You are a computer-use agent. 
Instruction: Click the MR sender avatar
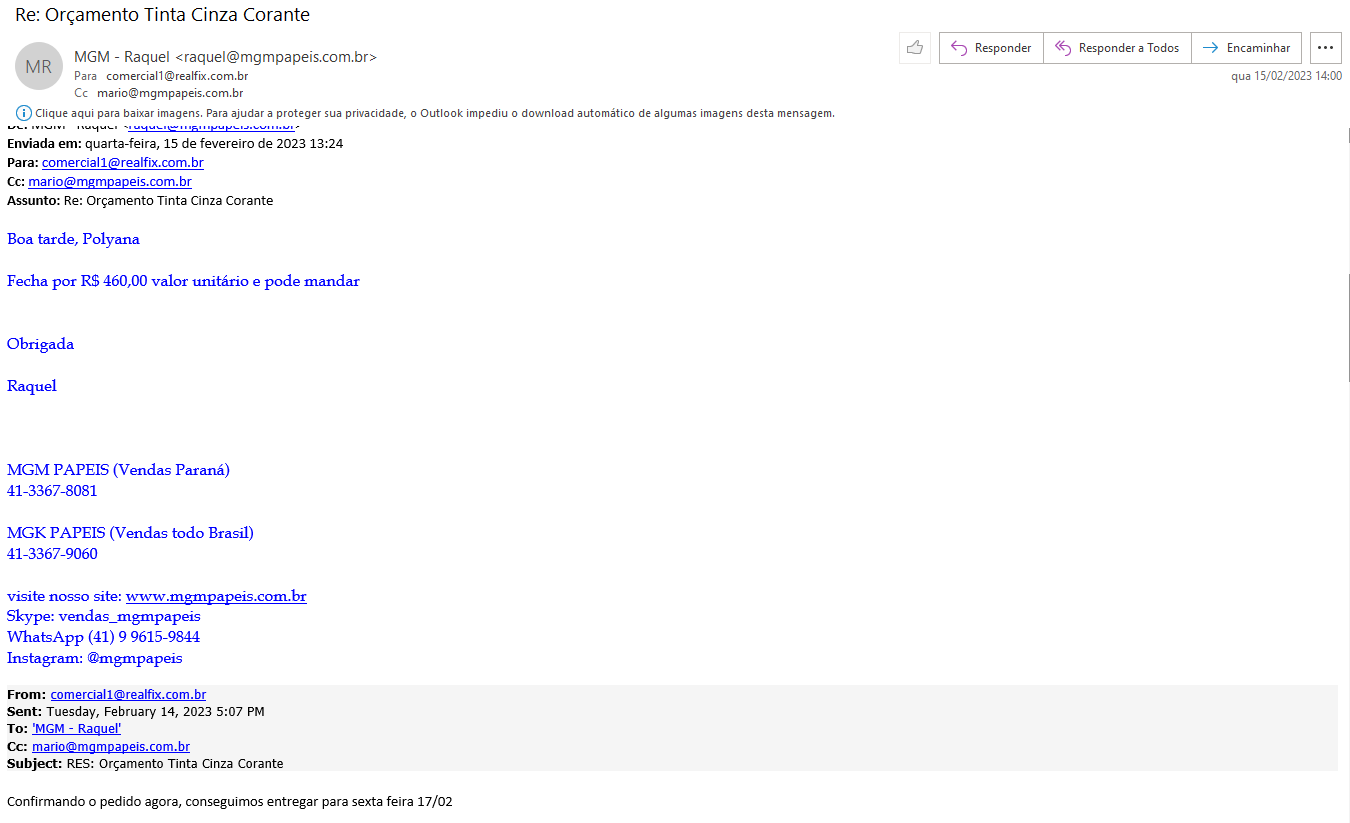[x=39, y=67]
